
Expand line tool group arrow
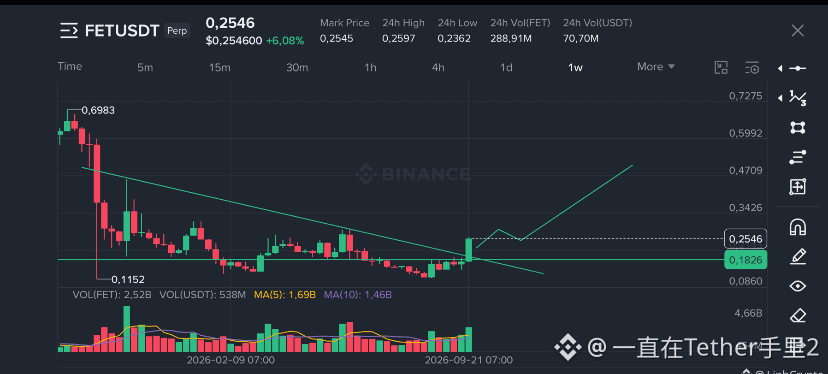click(x=780, y=68)
